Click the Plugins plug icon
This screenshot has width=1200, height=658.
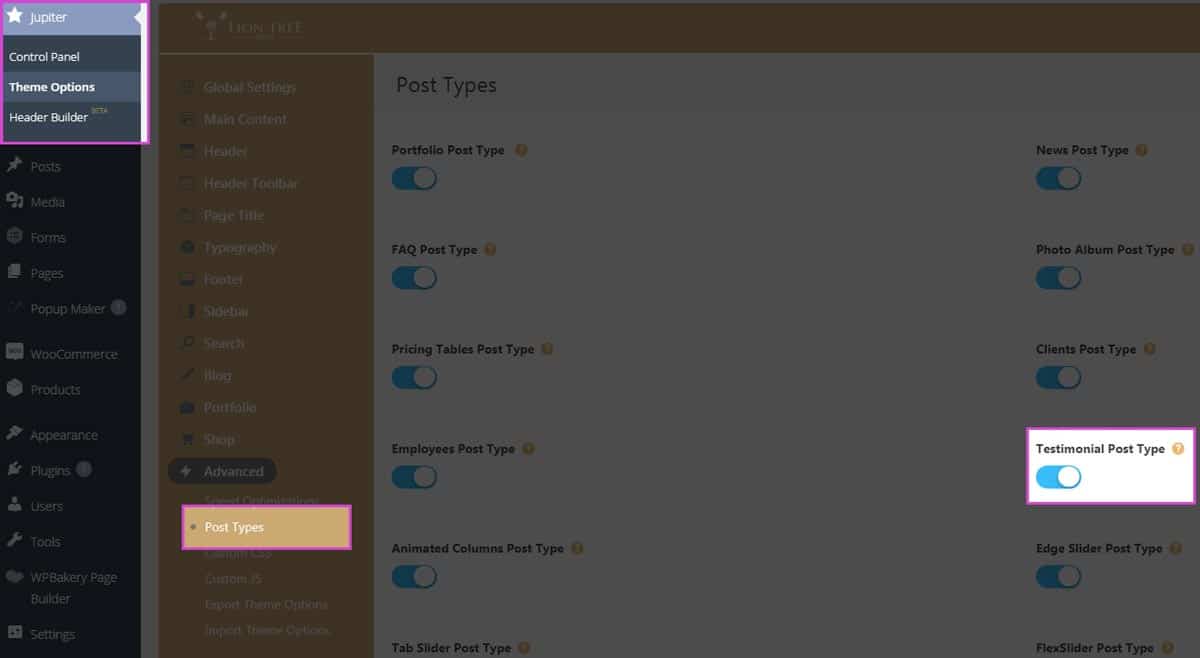[x=15, y=470]
